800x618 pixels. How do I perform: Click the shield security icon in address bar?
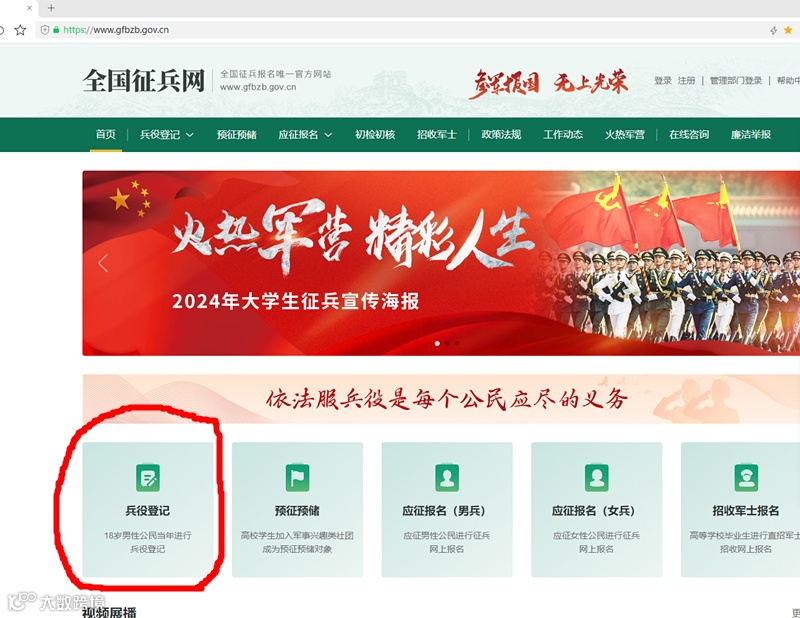pos(45,30)
